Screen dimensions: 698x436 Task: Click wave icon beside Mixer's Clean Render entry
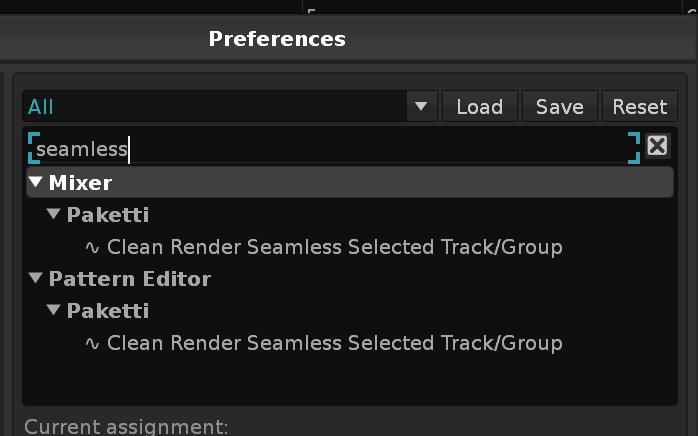[x=92, y=247]
